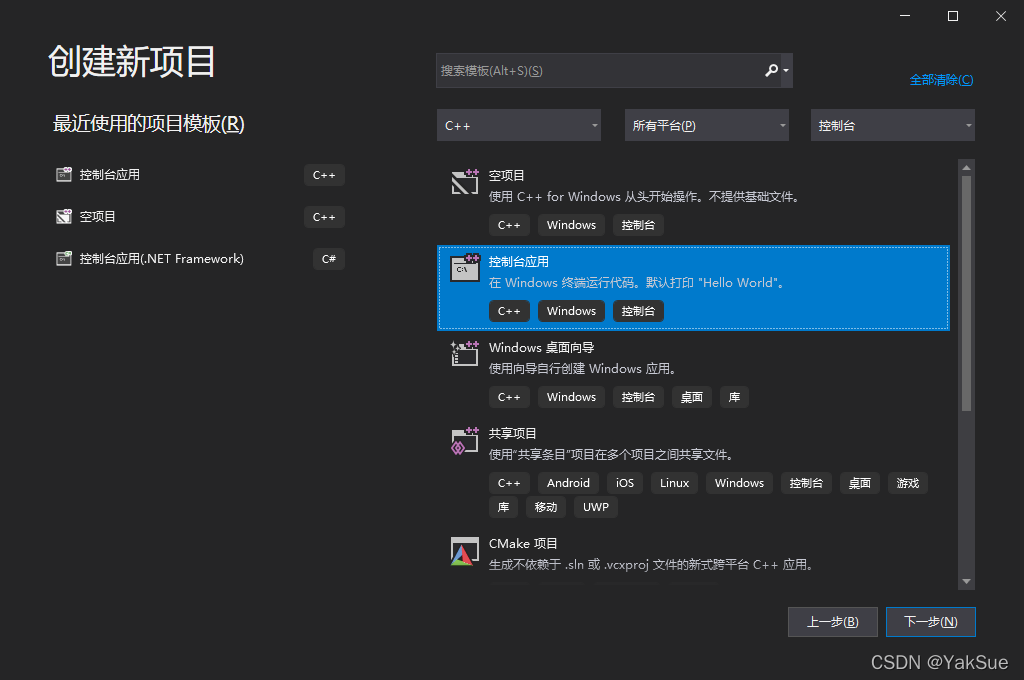Click the 共享项目 template icon

tap(464, 440)
